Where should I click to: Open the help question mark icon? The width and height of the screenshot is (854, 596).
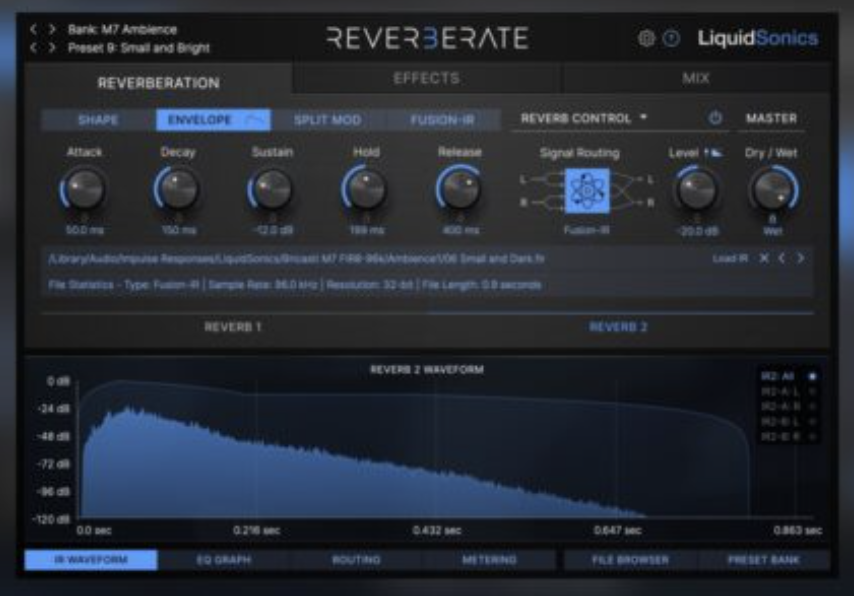(x=672, y=39)
